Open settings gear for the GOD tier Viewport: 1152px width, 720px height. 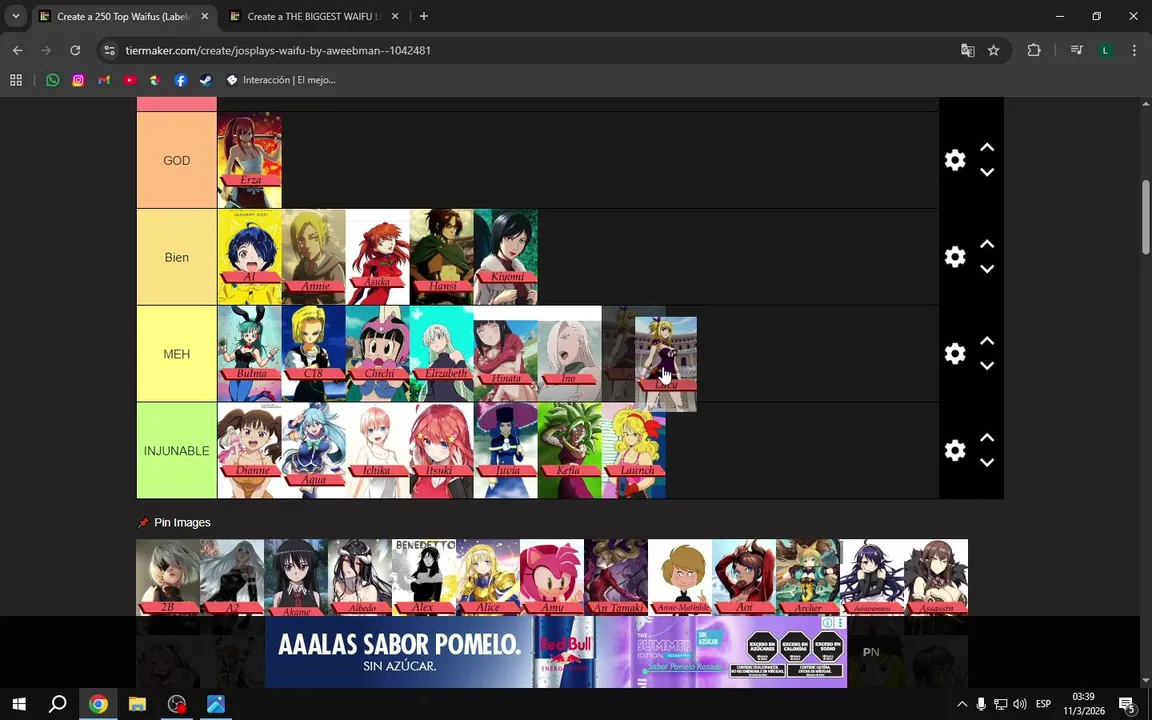pos(954,160)
